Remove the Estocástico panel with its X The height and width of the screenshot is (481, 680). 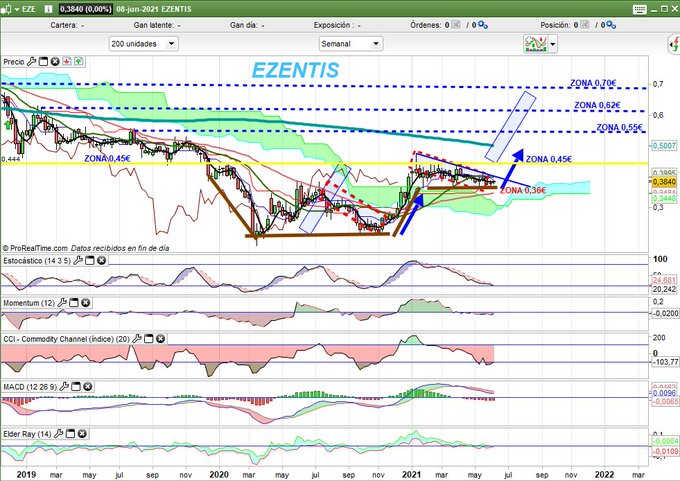[101, 260]
